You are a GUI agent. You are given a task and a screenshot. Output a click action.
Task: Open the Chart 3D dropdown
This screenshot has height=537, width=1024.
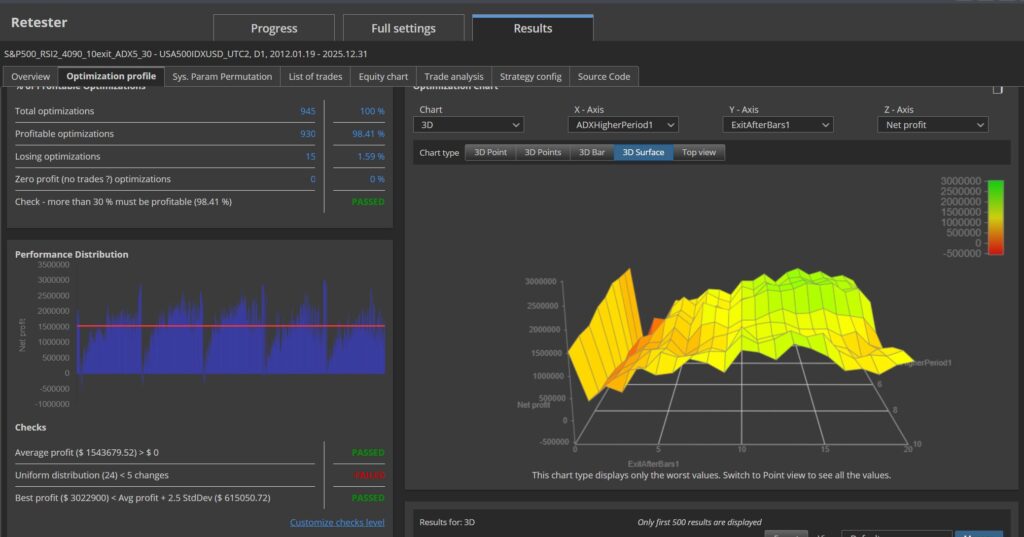point(468,125)
